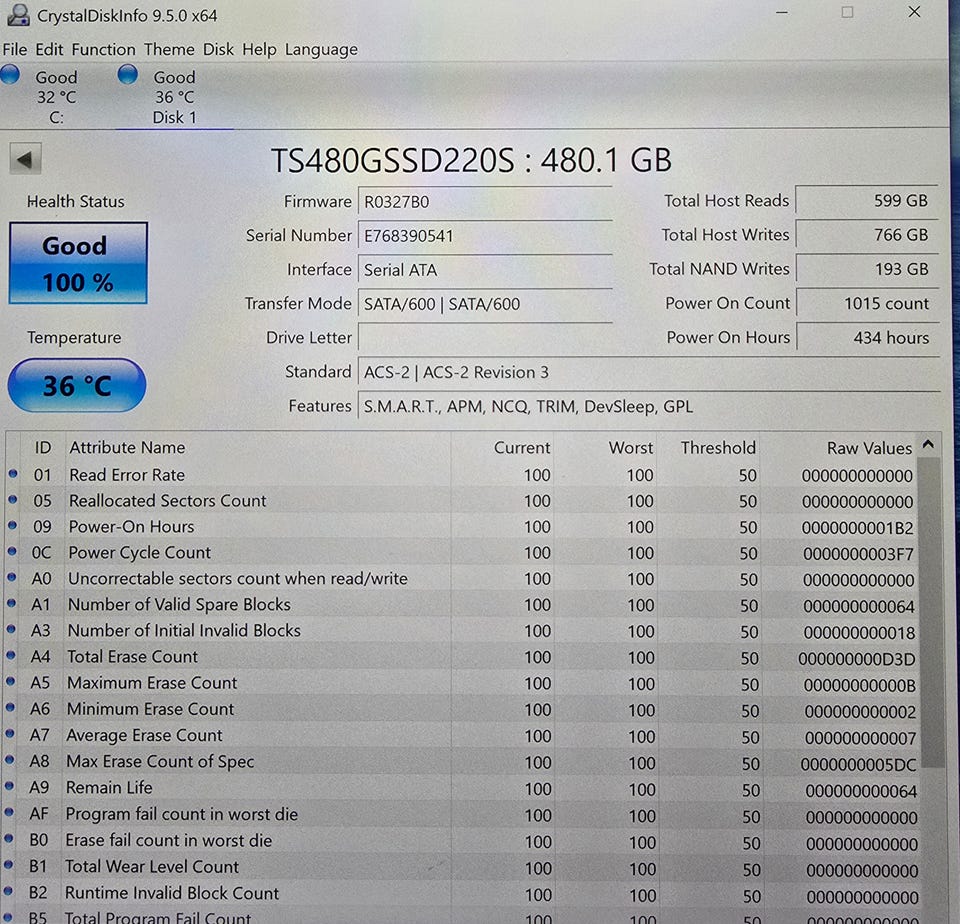Screen dimensions: 960x924
Task: Click the attribute list scrollbar thumb
Action: pos(932,612)
